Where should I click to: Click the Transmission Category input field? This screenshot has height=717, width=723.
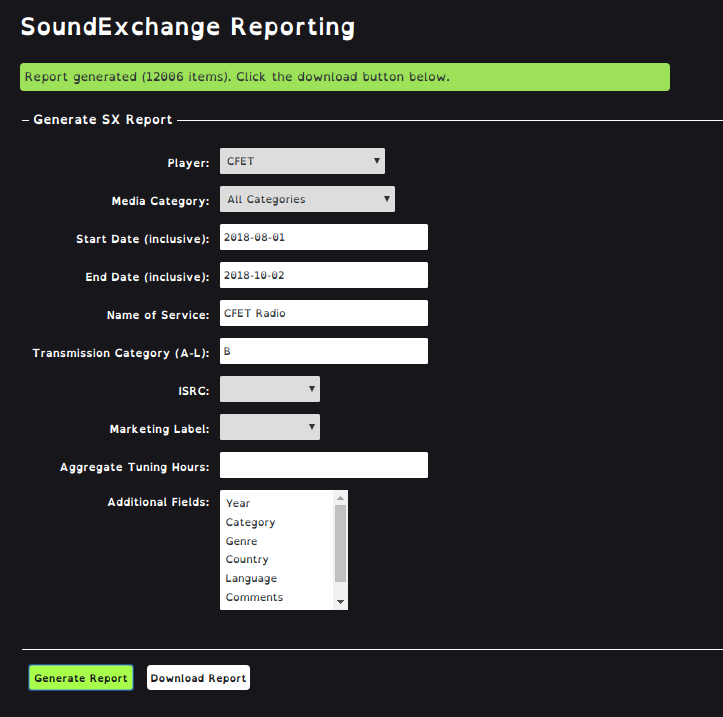pos(324,351)
